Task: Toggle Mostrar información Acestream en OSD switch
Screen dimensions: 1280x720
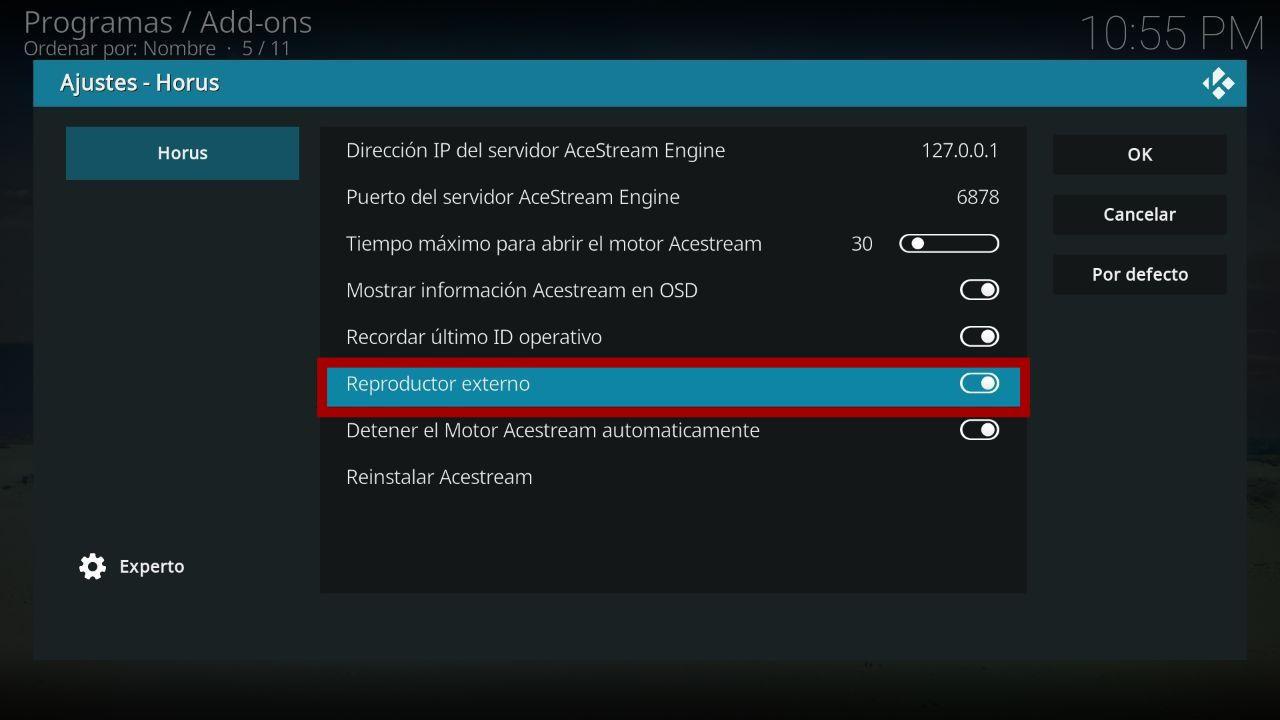Action: [x=979, y=290]
